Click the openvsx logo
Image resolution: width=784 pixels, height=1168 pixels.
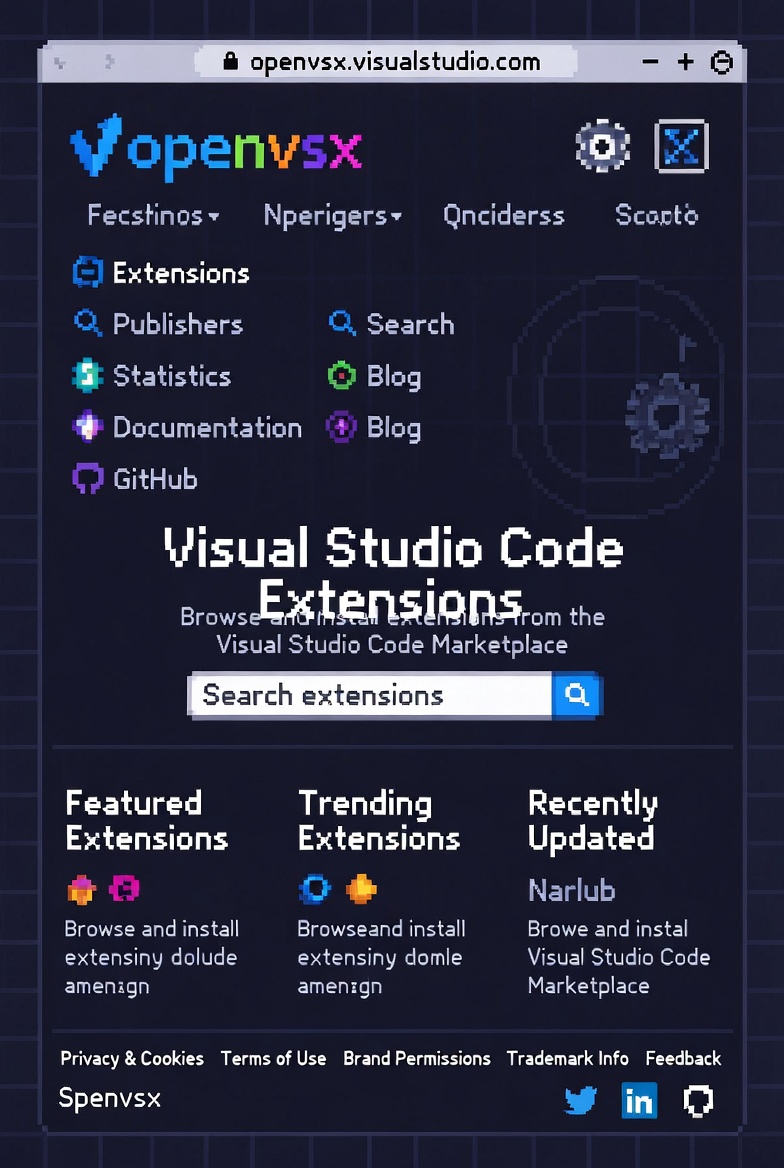[x=216, y=147]
